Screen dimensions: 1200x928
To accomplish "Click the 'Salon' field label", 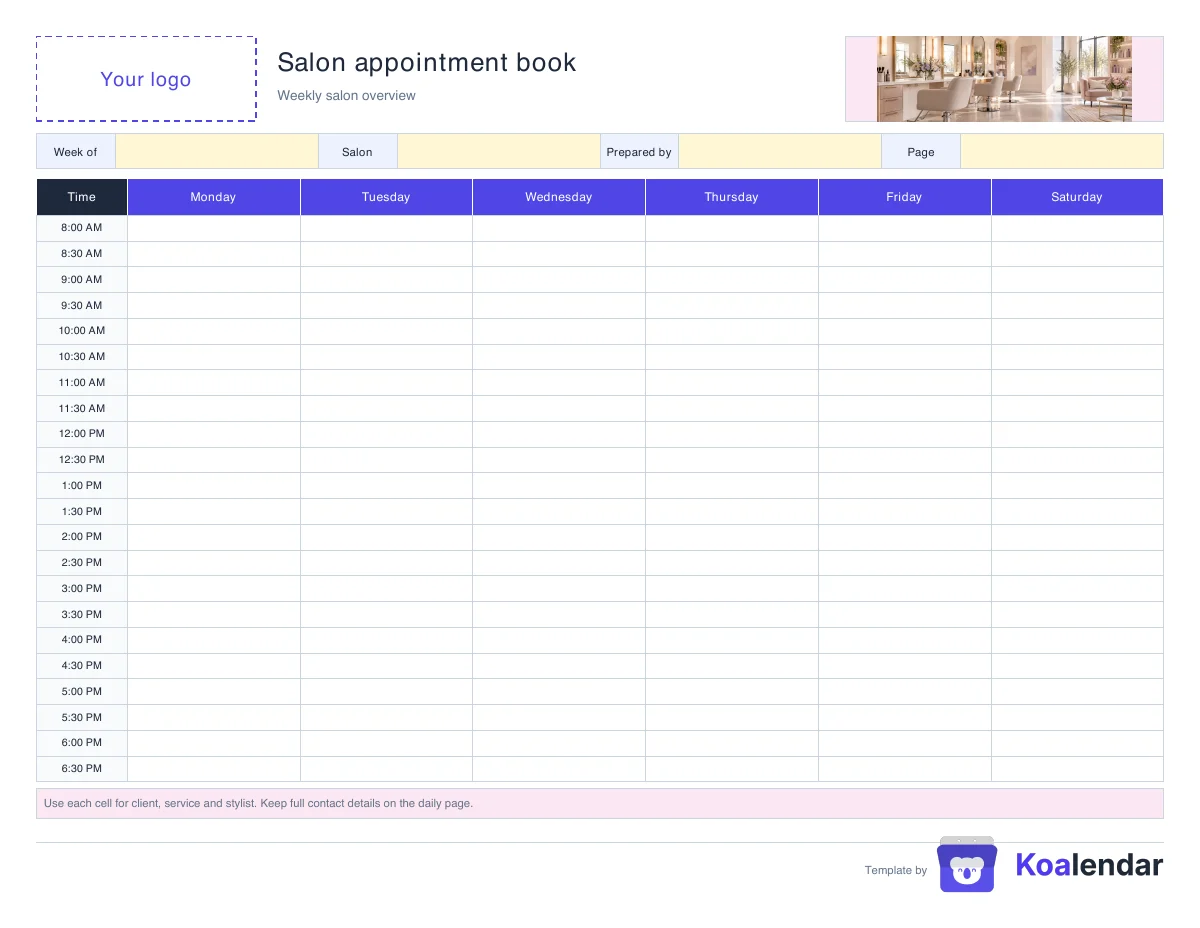I will pyautogui.click(x=357, y=152).
